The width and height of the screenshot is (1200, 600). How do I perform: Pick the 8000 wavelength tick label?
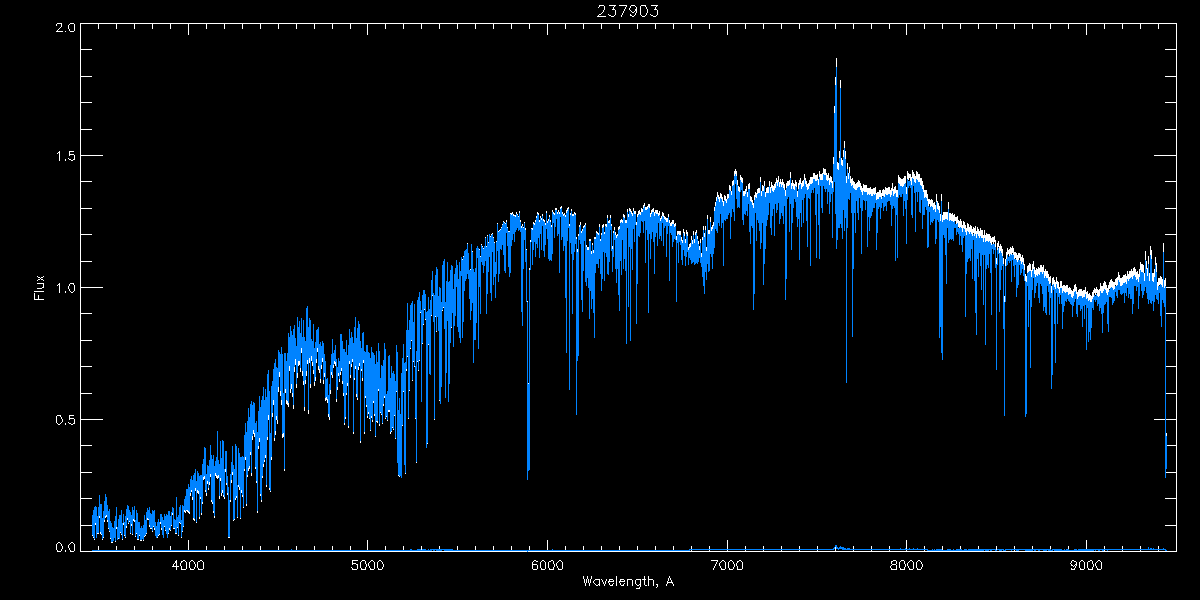[907, 566]
